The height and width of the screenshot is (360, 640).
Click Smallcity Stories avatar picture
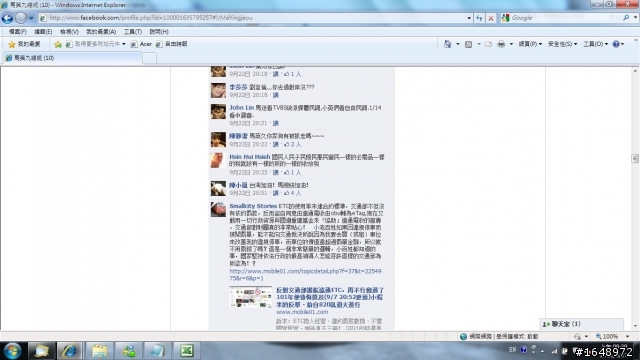(x=218, y=209)
